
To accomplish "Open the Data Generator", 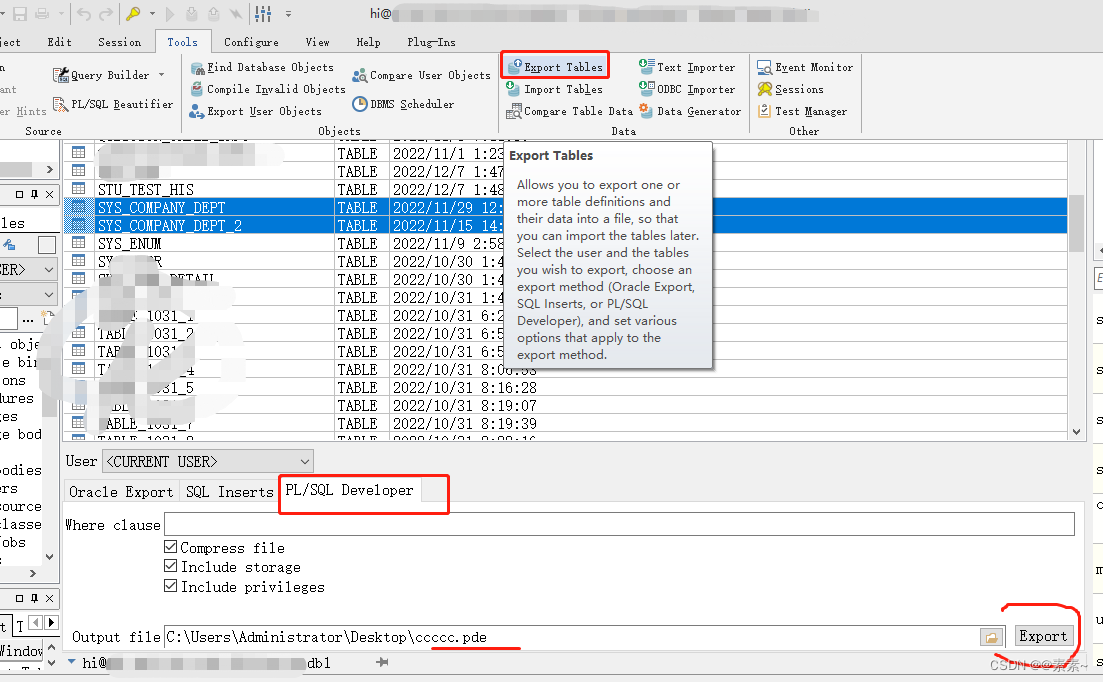I will [x=690, y=111].
